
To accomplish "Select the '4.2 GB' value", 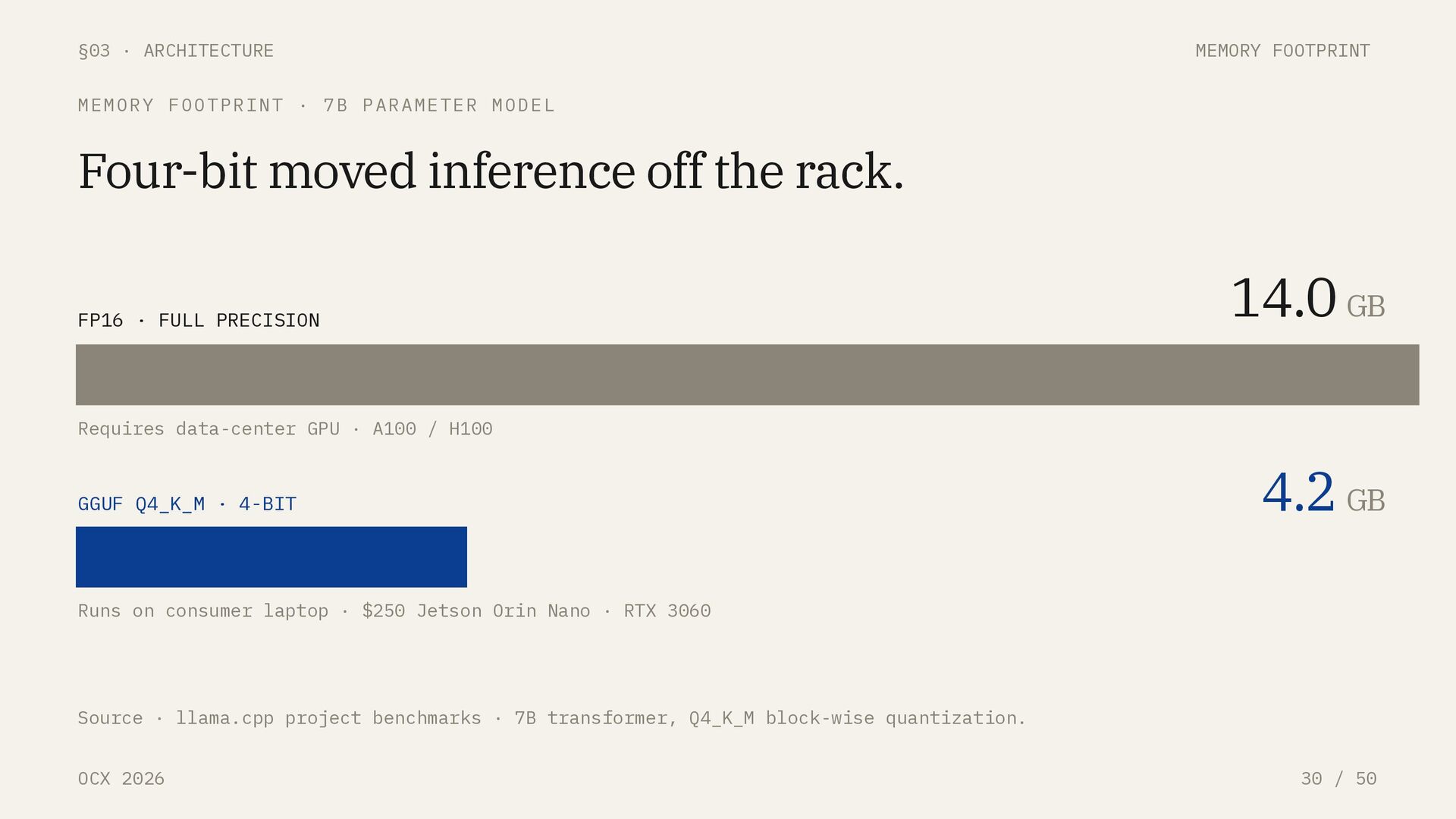I will (1324, 493).
